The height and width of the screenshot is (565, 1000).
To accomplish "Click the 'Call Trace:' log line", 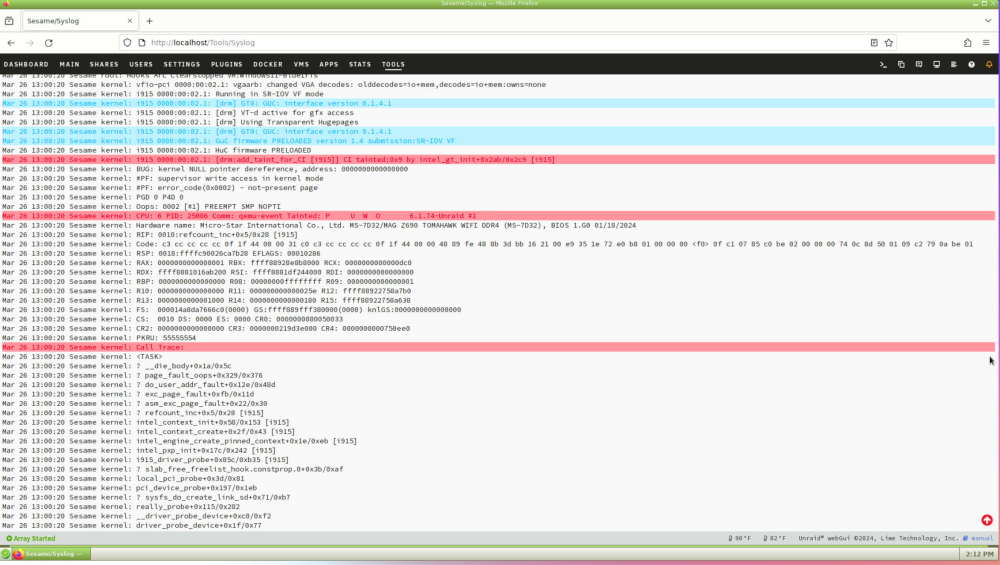I will point(498,348).
